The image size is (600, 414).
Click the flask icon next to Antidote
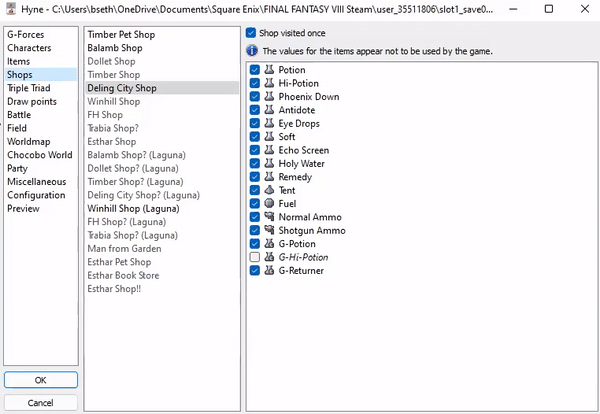click(x=269, y=110)
